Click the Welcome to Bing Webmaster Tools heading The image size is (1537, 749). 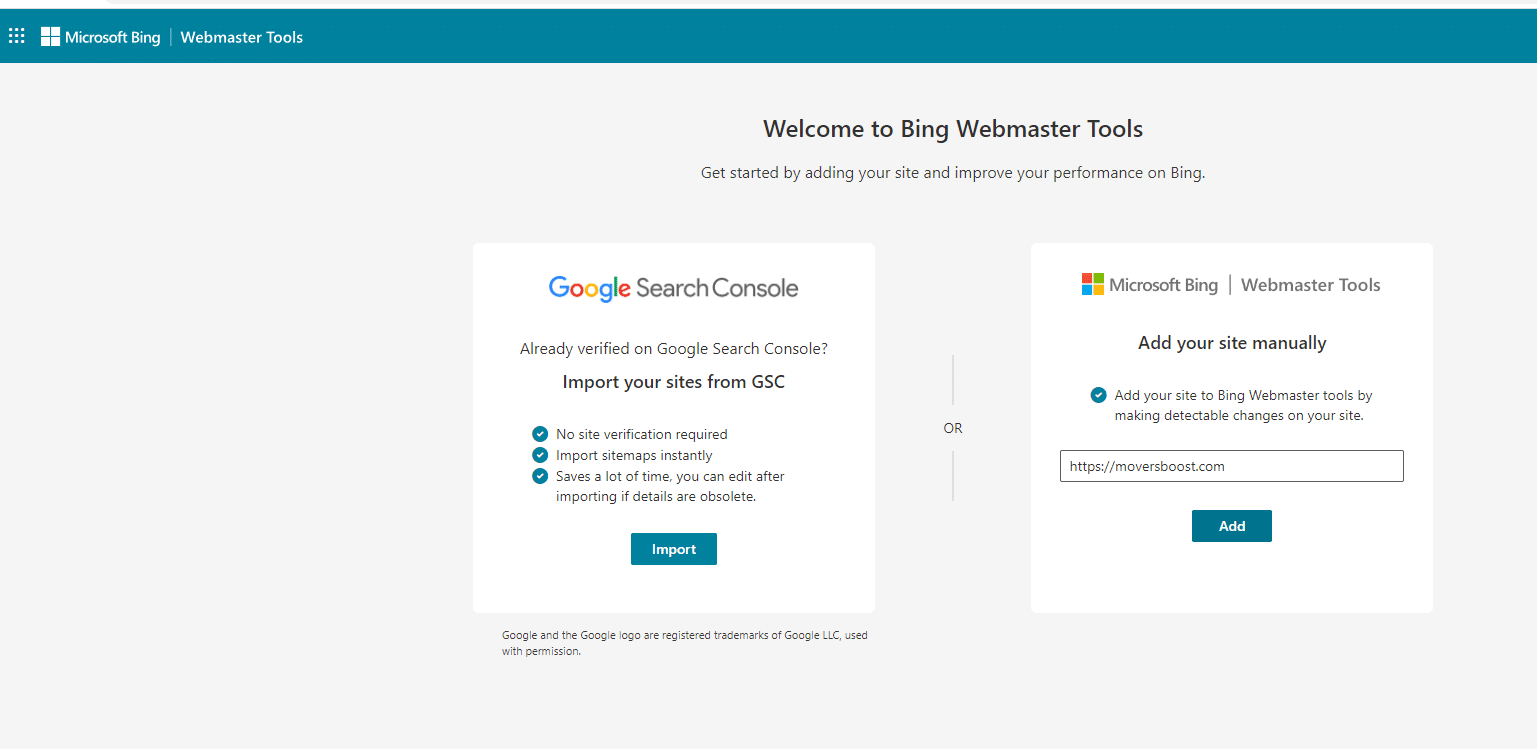click(953, 128)
